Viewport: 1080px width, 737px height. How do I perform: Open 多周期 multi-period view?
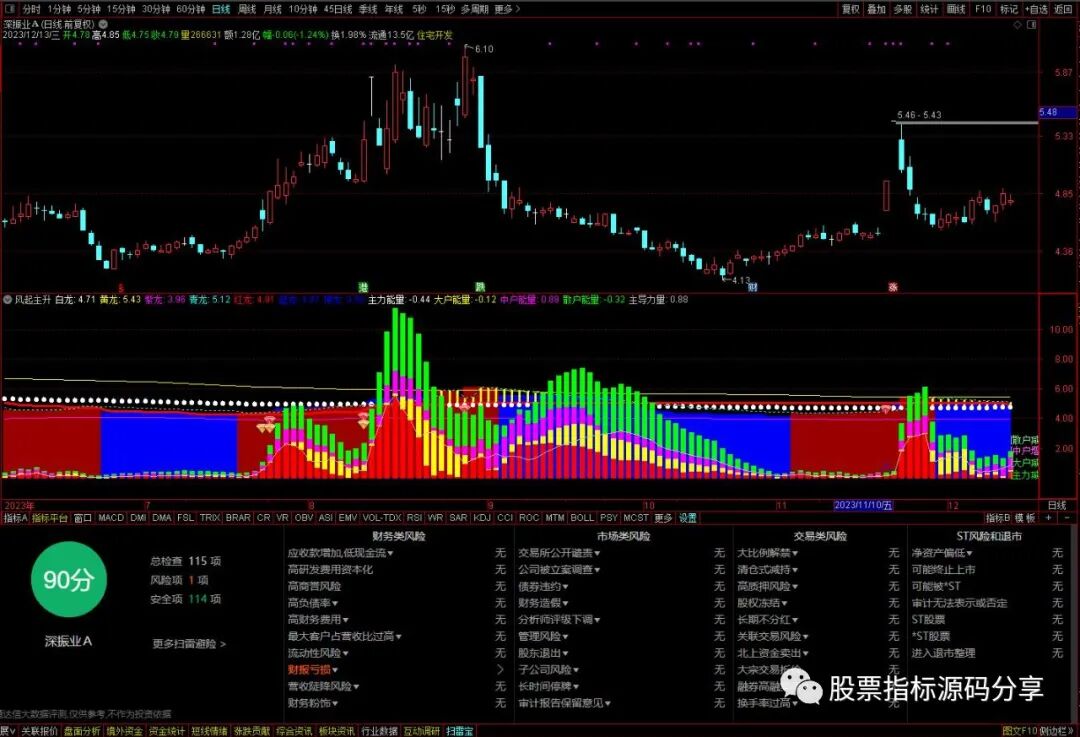(x=474, y=9)
